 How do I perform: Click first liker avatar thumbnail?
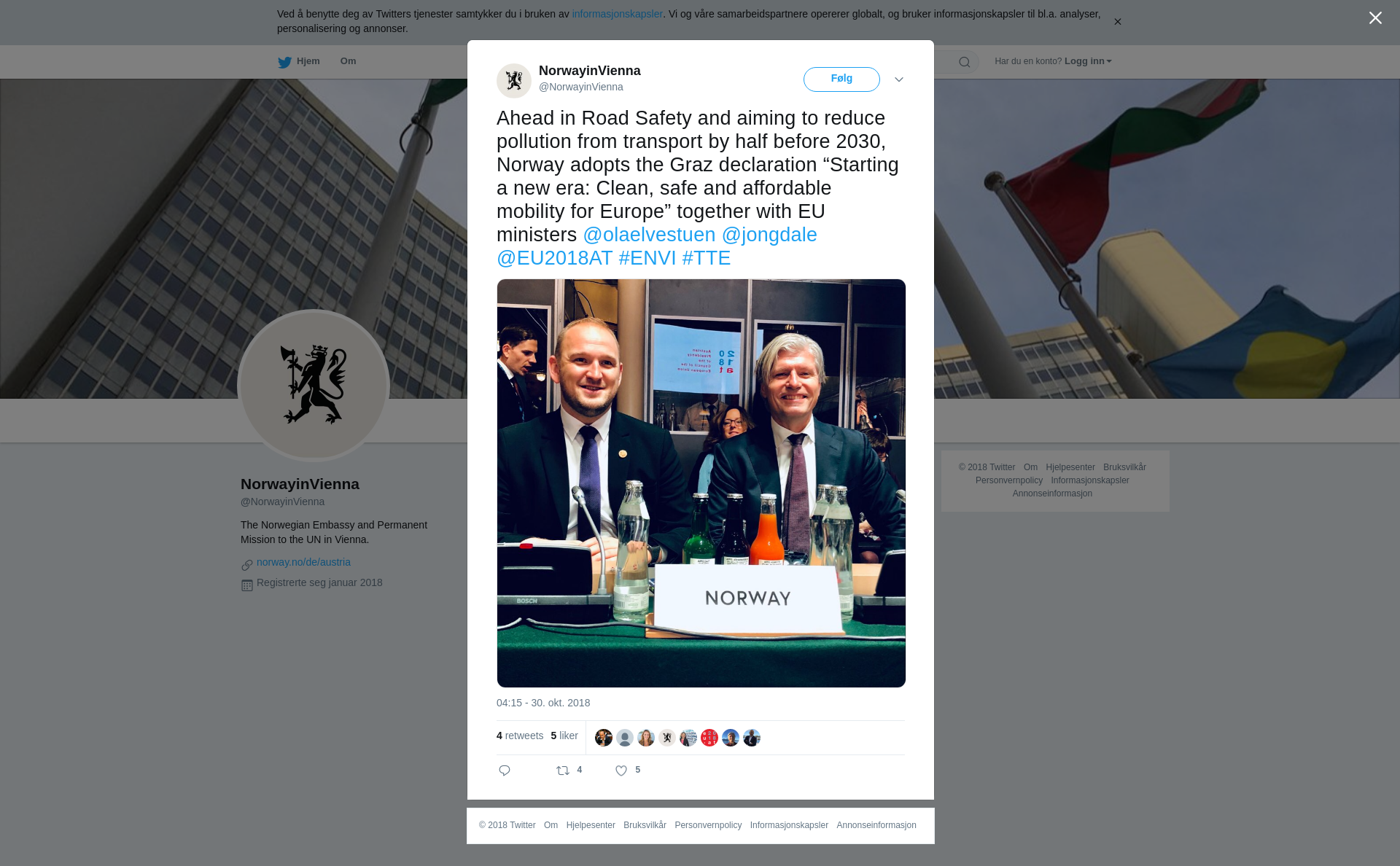pyautogui.click(x=604, y=738)
